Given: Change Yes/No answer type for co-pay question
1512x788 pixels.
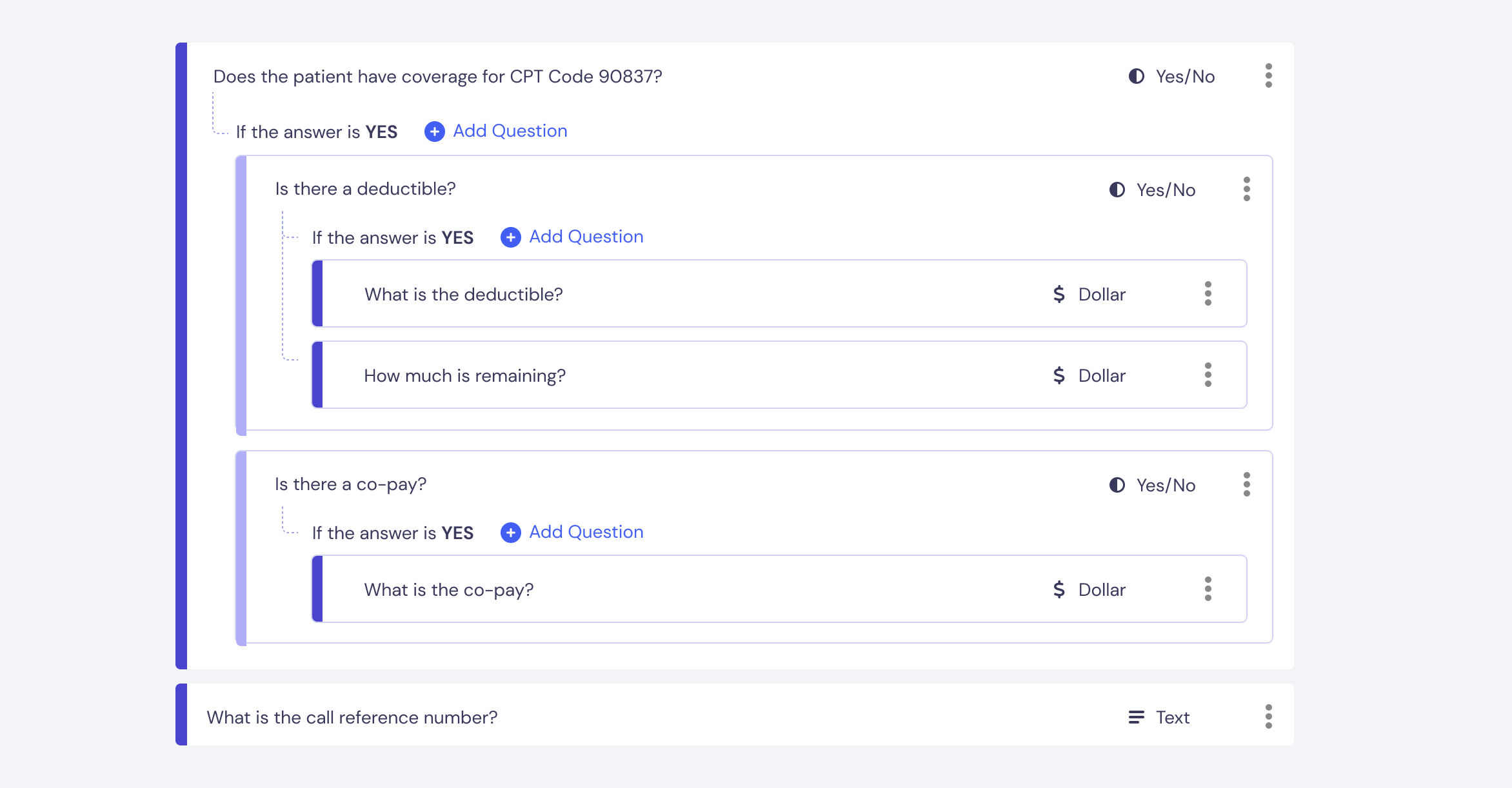Looking at the screenshot, I should [x=1152, y=486].
